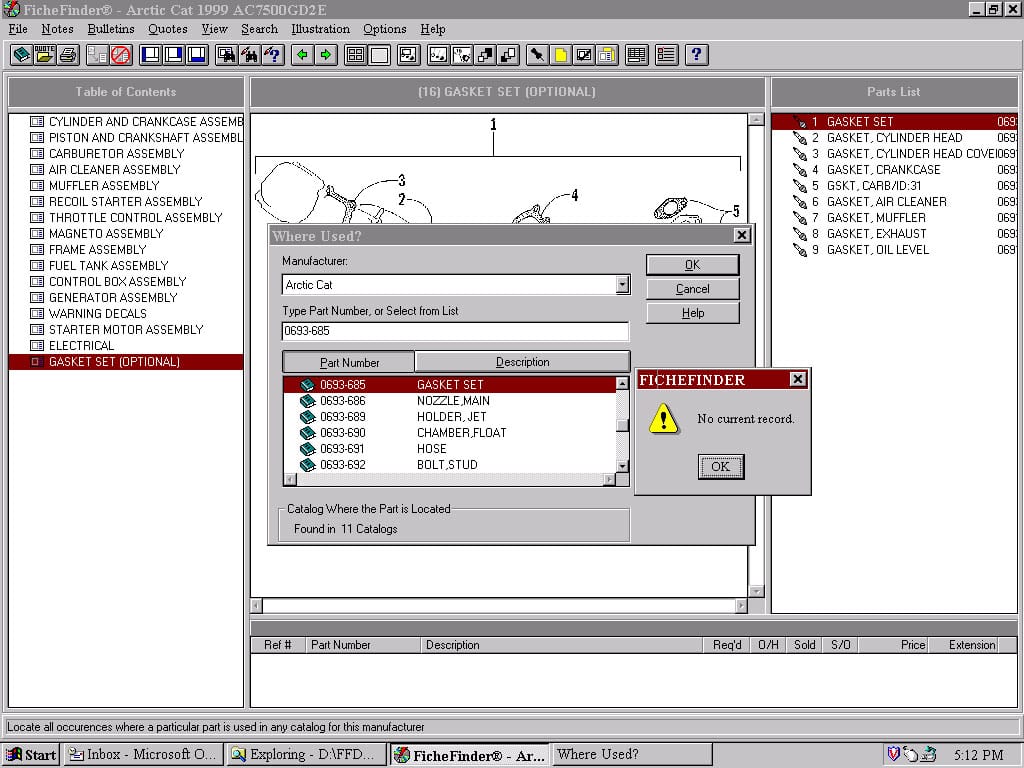Open the Options menu
Screen dimensions: 1024x768
coord(385,29)
